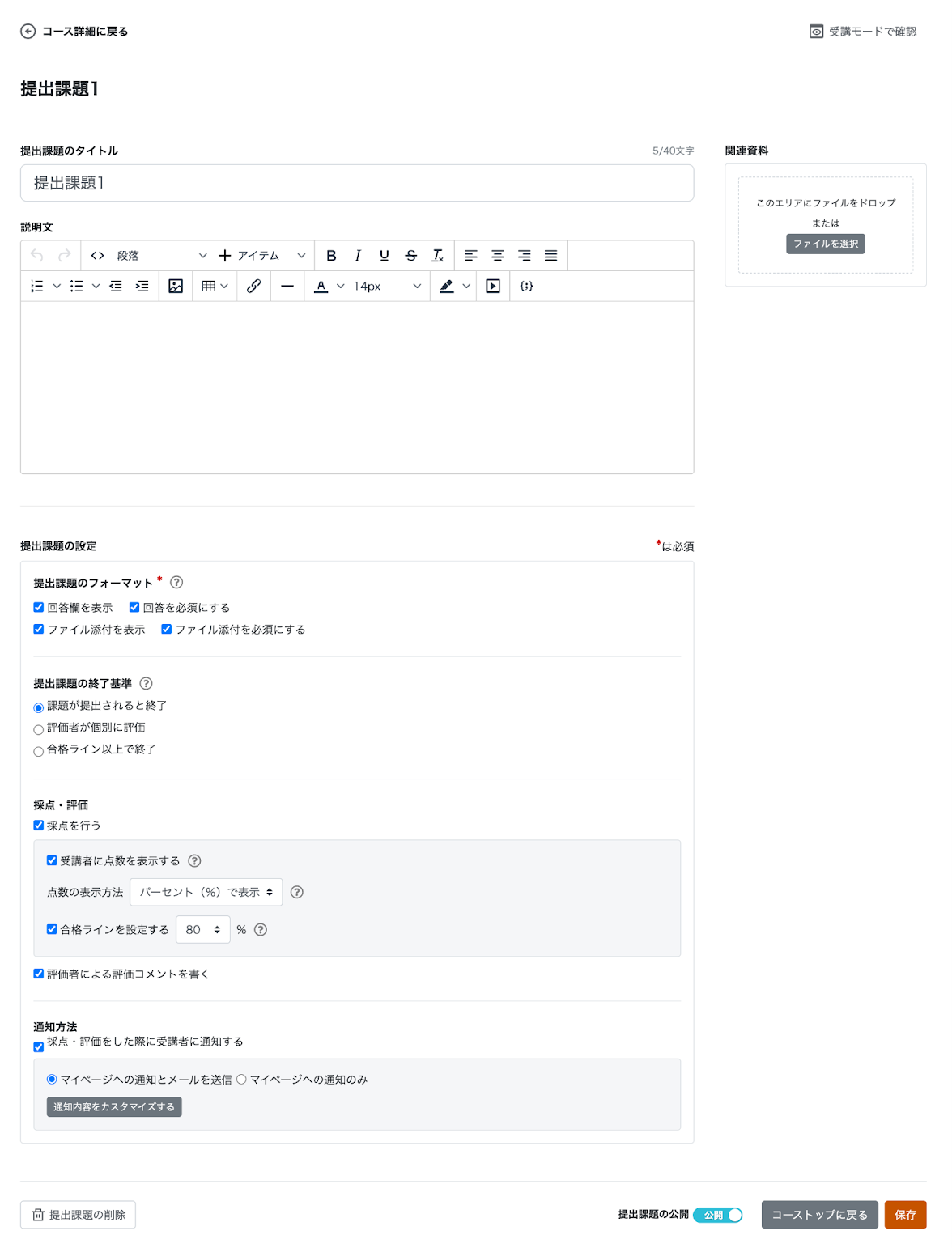Viewport: 952px width, 1248px height.
Task: Expand numbered list style arrow
Action: coord(57,287)
